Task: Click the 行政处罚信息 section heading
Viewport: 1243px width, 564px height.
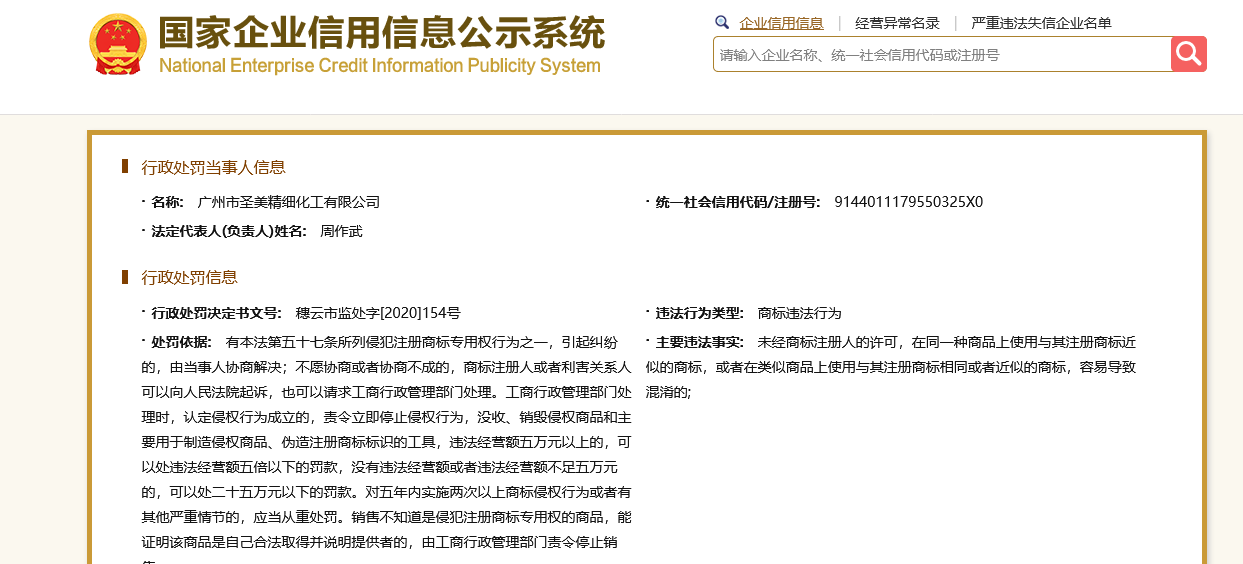Action: [189, 277]
